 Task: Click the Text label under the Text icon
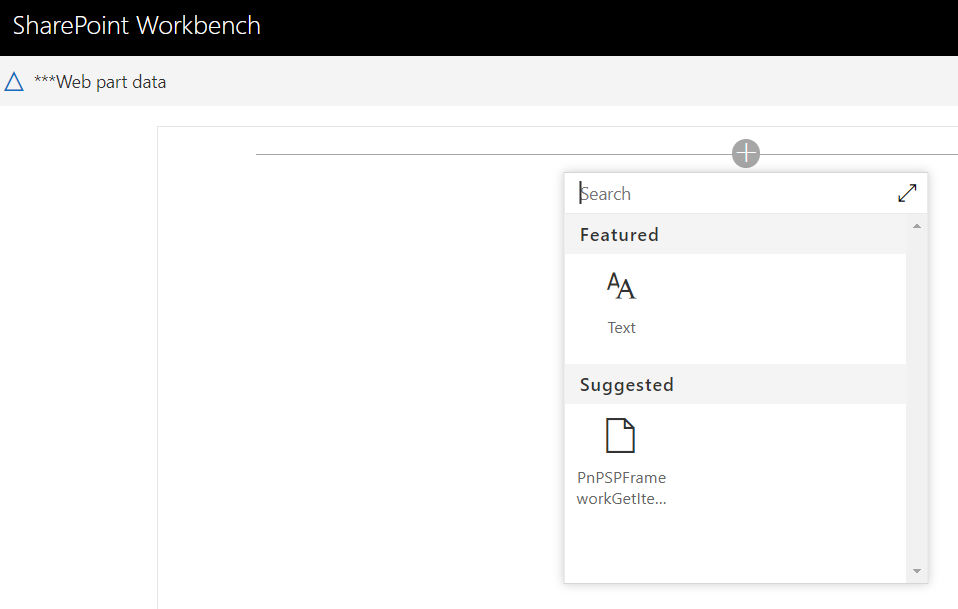[621, 328]
